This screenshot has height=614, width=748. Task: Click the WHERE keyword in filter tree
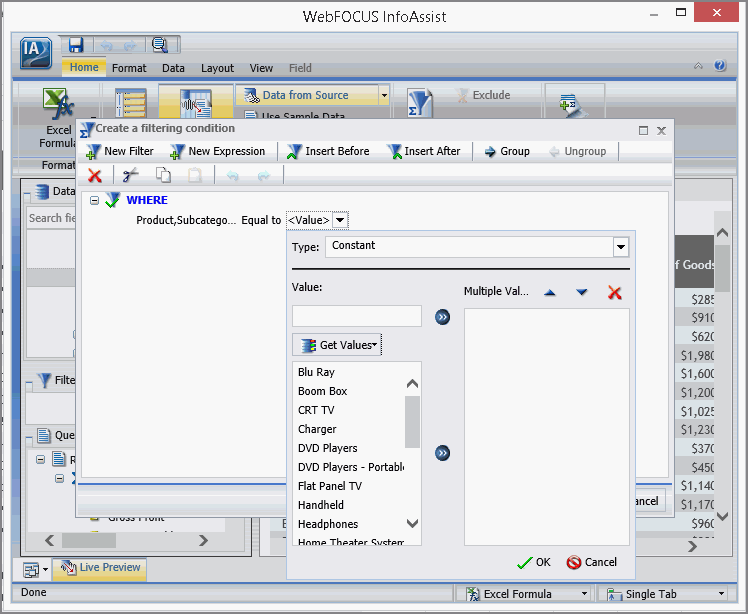(x=147, y=200)
